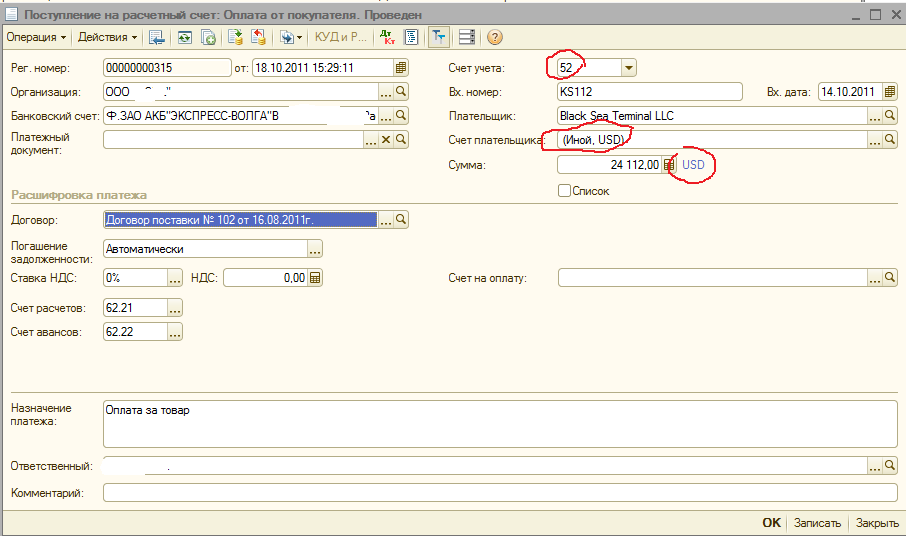Open calendar for document date field
906x536 pixels.
pos(401,68)
